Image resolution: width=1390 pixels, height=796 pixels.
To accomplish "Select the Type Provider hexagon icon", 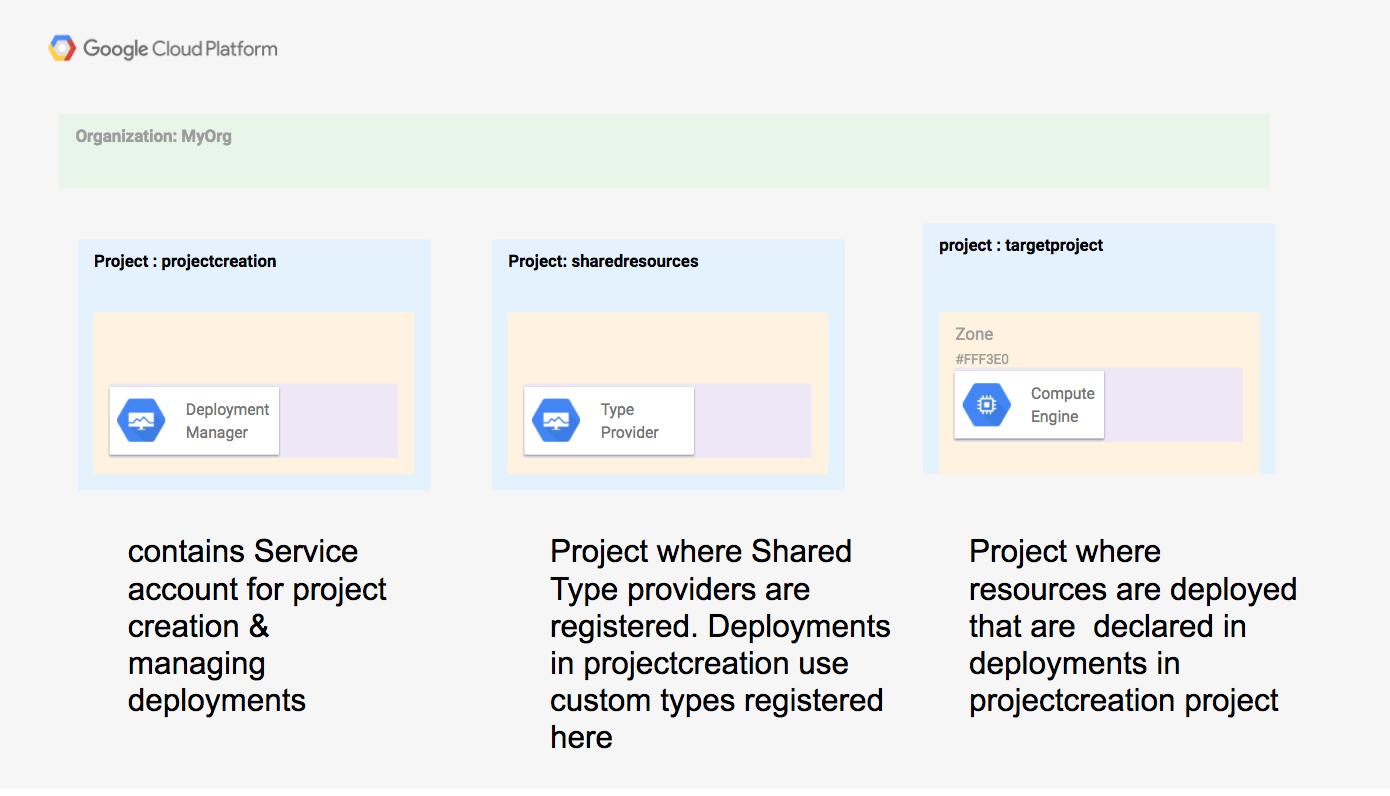I will [x=555, y=420].
